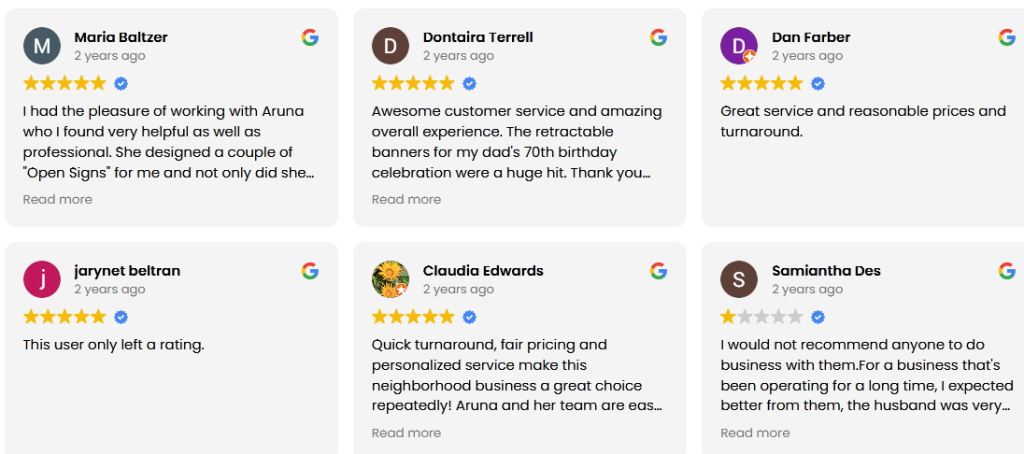Open Maria Baltzer's profile avatar
Screen dimensions: 1024x454
[42, 46]
